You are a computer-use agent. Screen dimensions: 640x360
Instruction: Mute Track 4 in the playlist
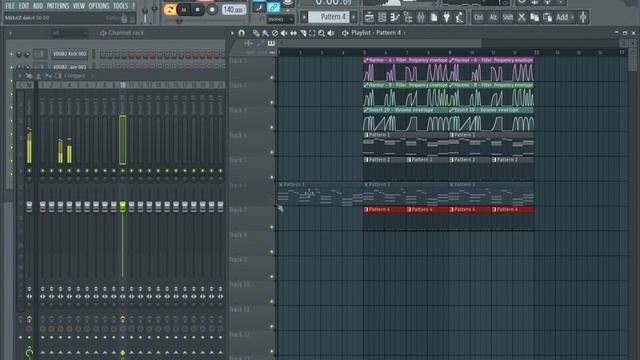pyautogui.click(x=272, y=152)
